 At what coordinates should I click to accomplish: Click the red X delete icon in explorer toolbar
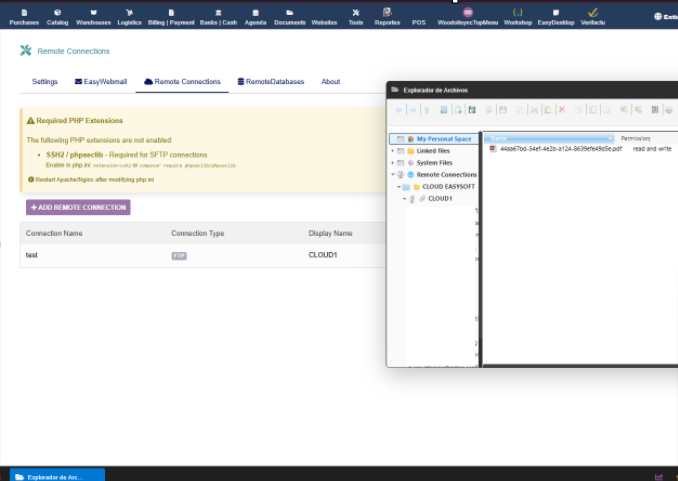tap(562, 110)
